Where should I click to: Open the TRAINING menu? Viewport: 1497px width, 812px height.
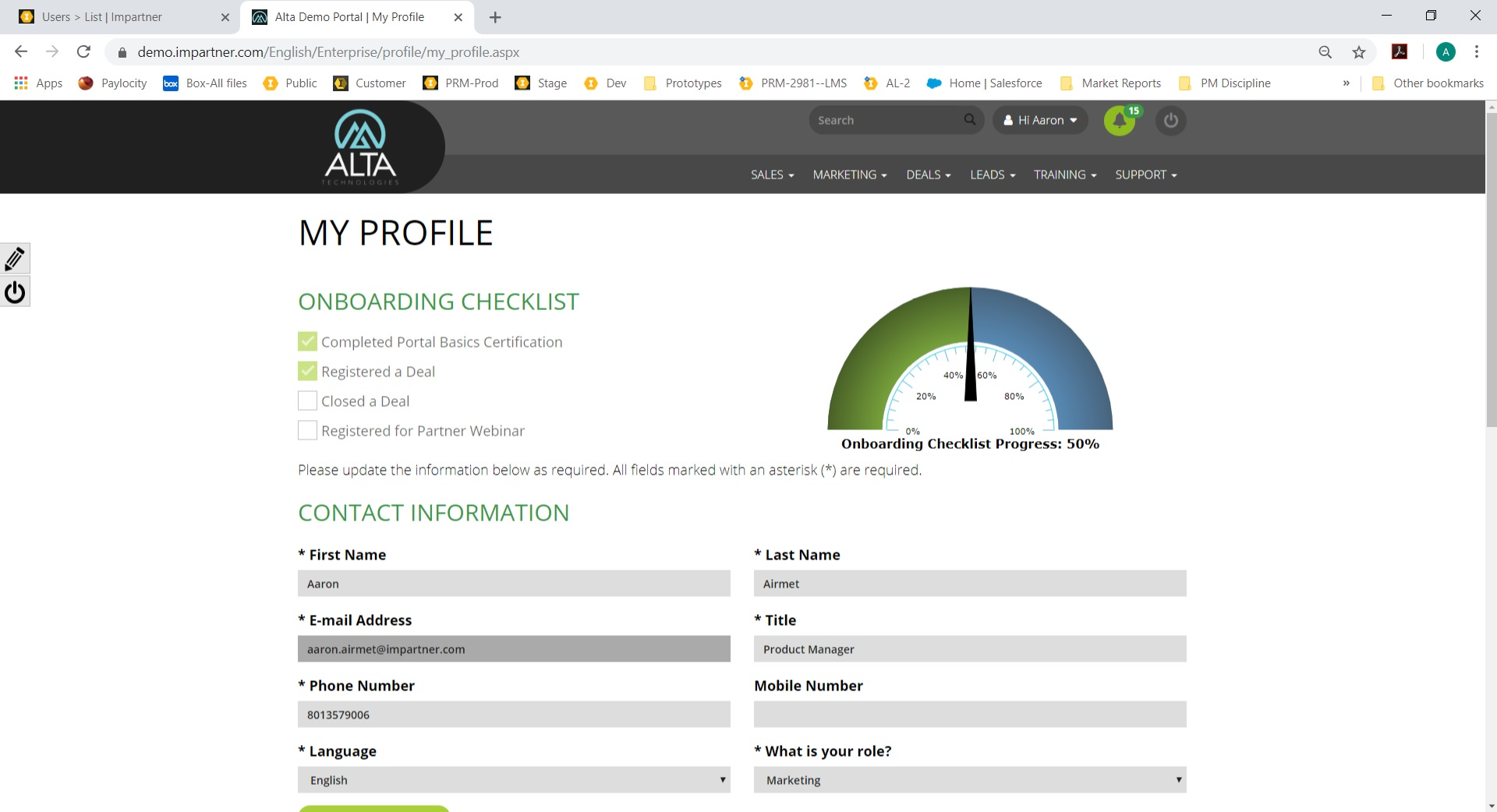1065,175
